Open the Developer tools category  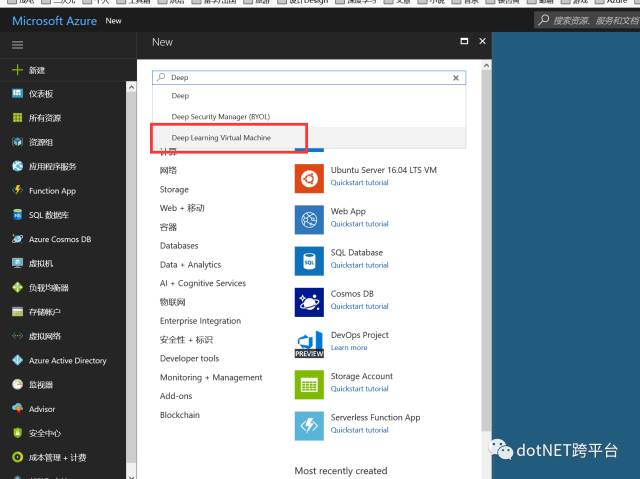click(189, 359)
